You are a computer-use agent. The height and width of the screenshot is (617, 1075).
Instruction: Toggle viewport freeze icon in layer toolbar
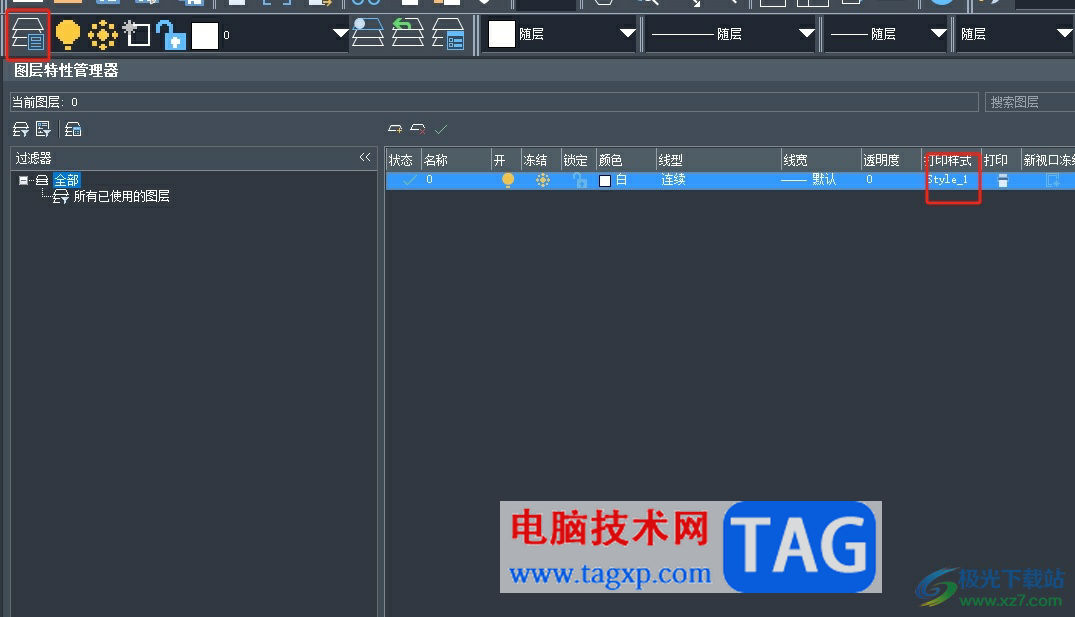tap(136, 34)
